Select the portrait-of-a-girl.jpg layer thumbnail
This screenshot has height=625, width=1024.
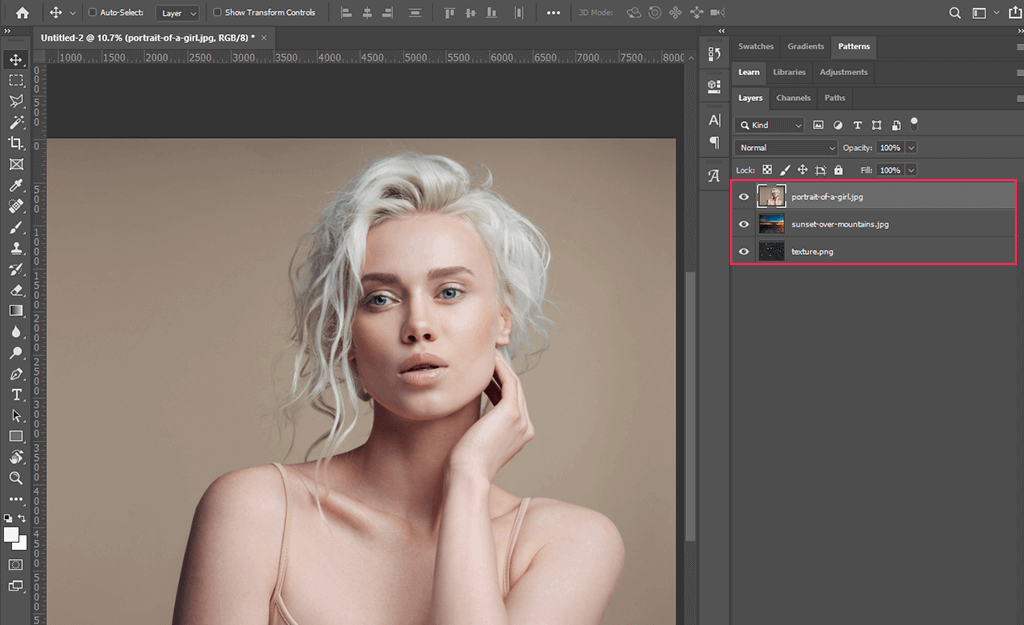(771, 196)
